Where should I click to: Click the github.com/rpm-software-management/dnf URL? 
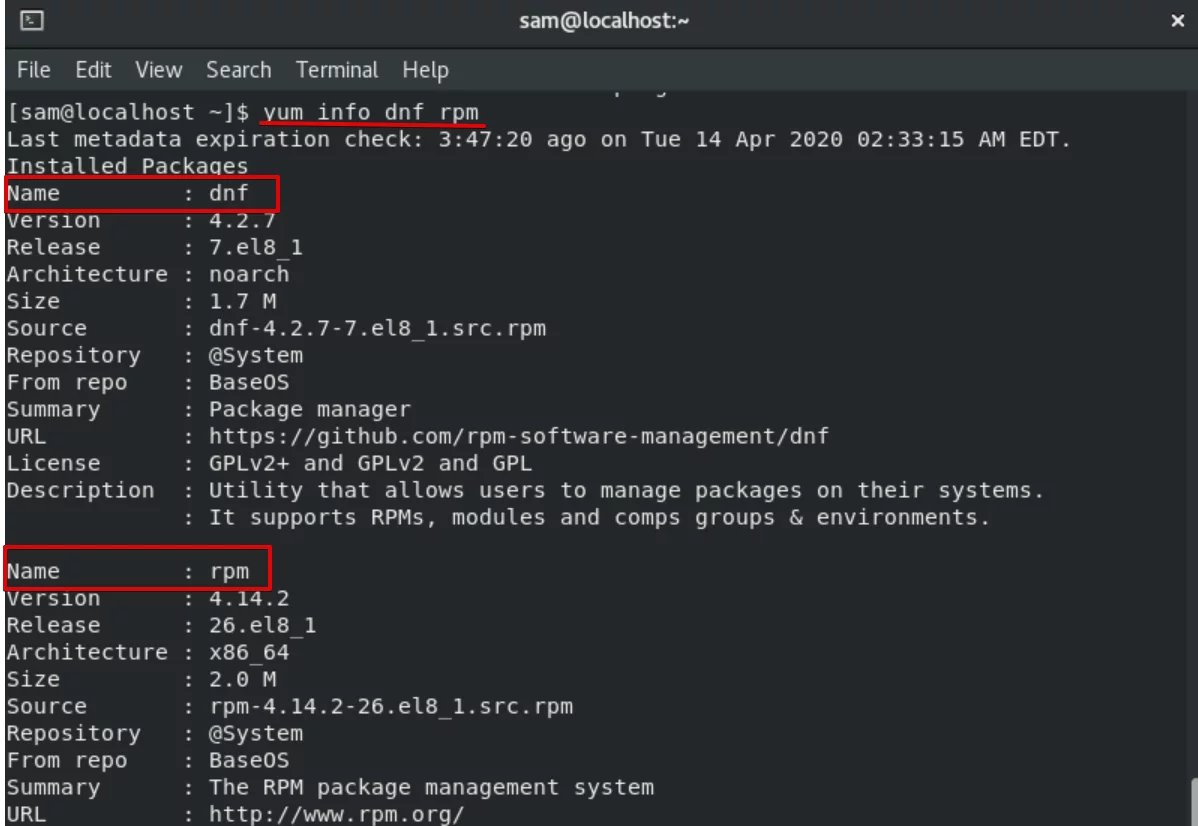(519, 436)
